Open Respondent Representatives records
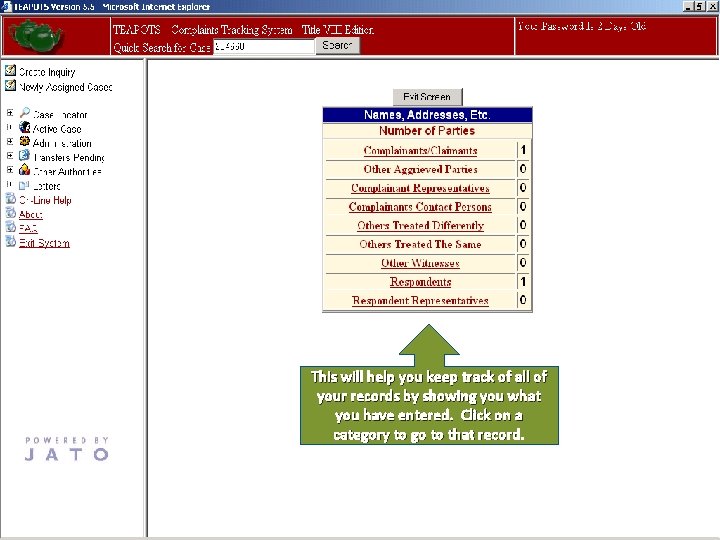 coord(420,301)
